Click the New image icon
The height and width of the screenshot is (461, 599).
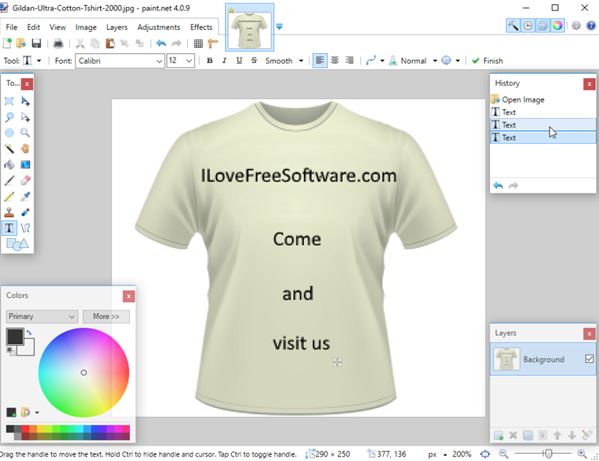coord(7,43)
